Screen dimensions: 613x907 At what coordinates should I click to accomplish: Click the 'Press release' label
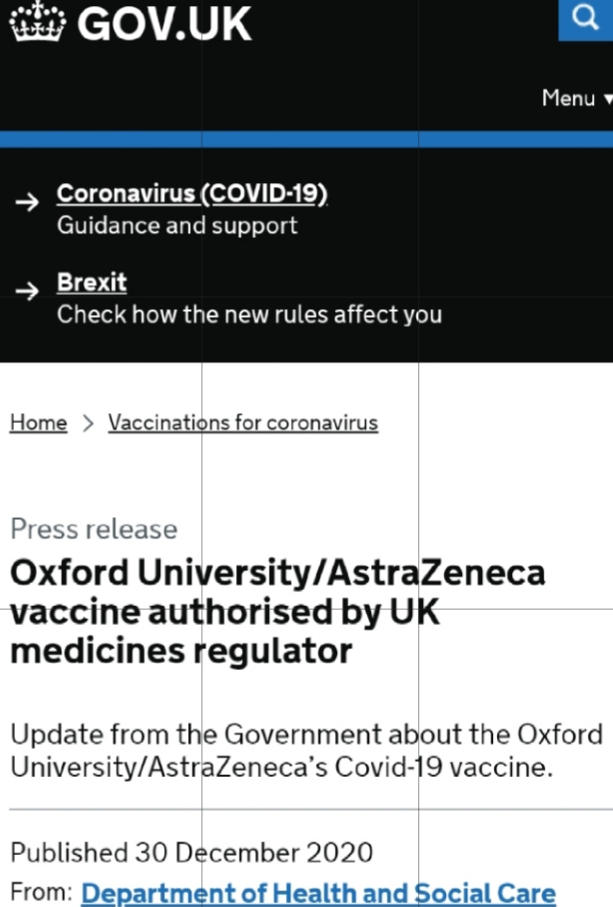click(x=94, y=529)
